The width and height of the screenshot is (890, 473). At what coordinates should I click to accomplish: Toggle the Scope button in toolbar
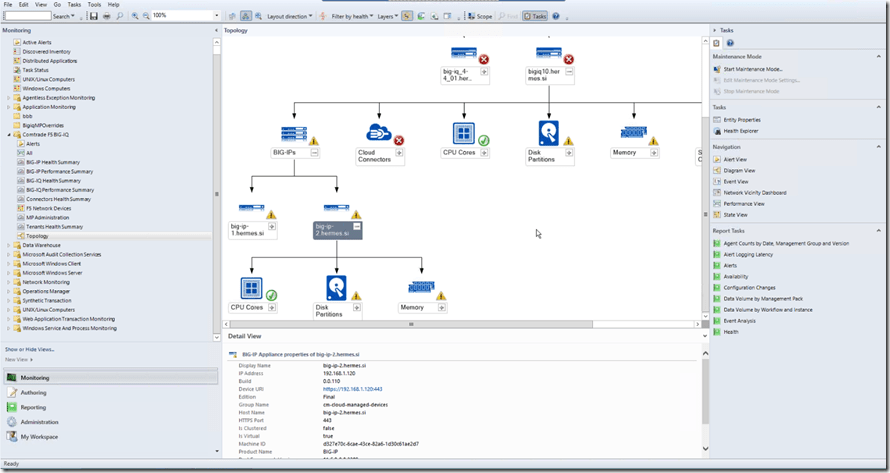coord(480,16)
